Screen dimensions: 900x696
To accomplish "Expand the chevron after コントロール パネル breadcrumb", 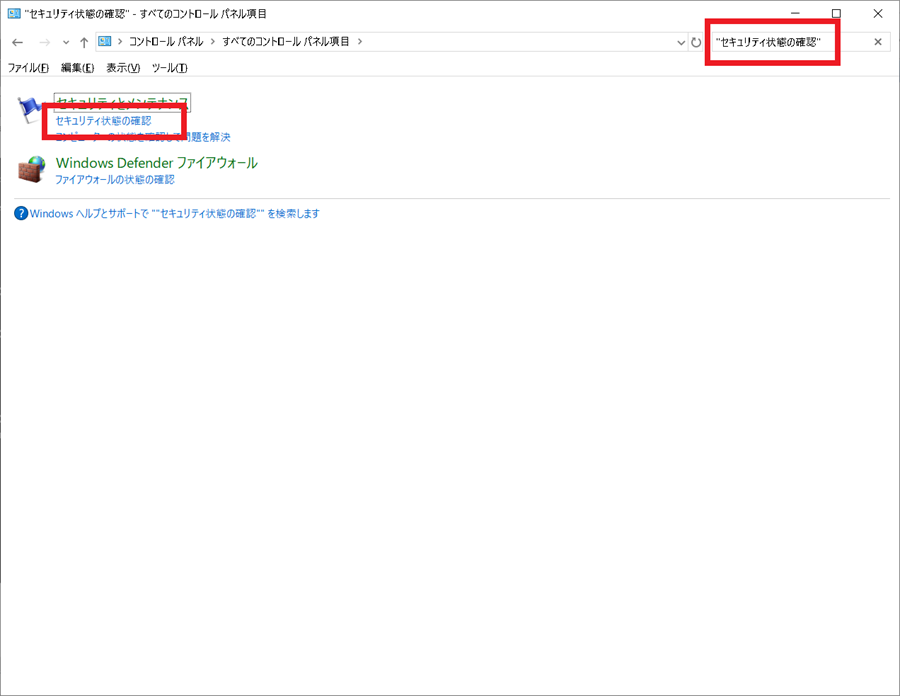I will (213, 42).
